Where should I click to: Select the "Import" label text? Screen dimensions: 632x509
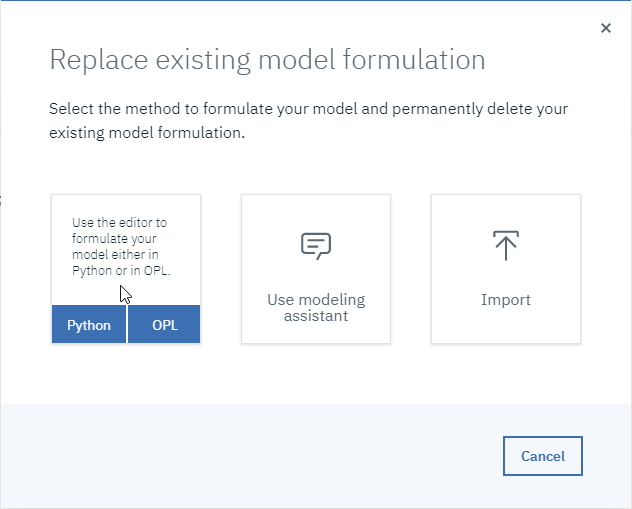point(506,299)
